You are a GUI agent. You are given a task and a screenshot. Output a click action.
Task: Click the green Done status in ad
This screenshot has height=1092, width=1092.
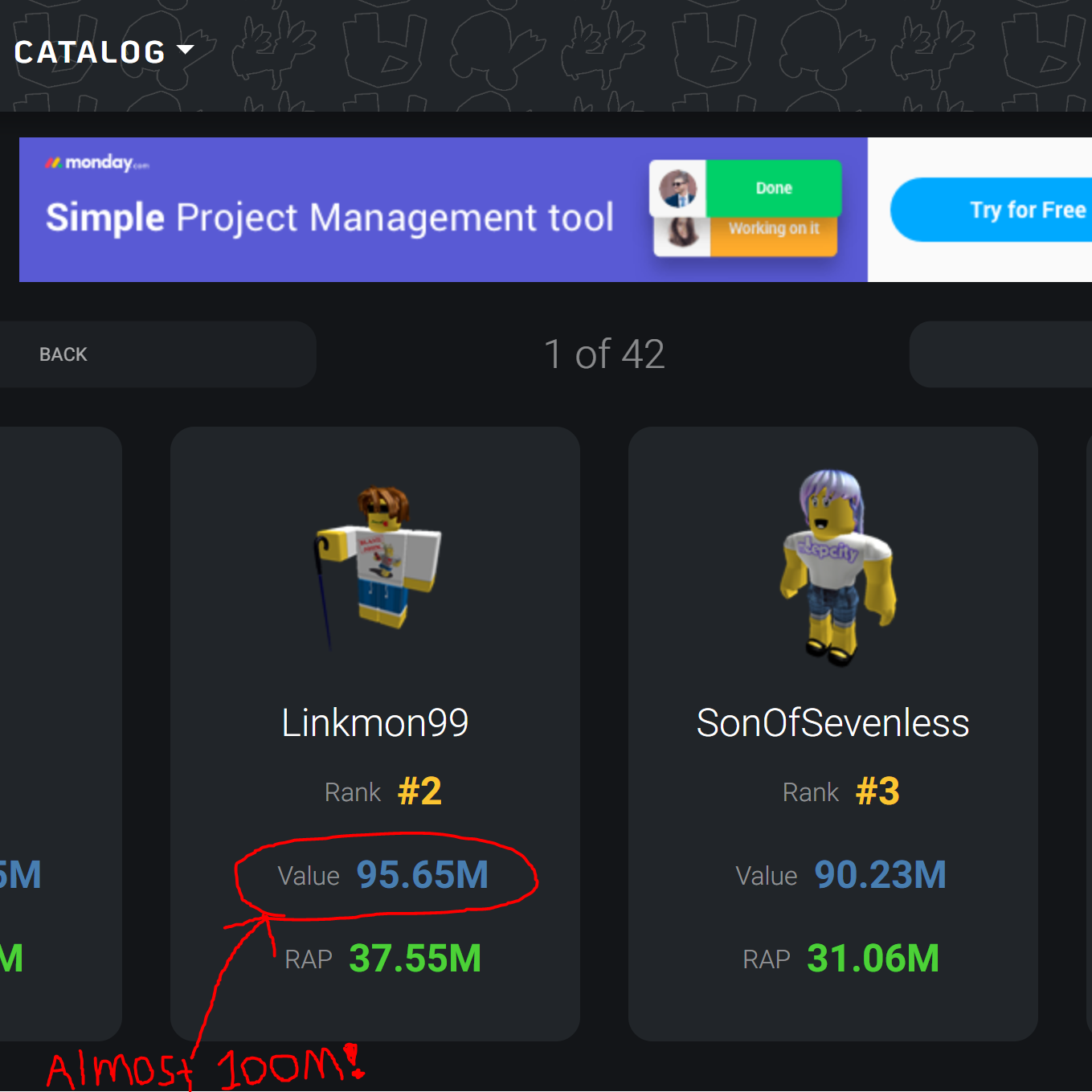pos(774,188)
